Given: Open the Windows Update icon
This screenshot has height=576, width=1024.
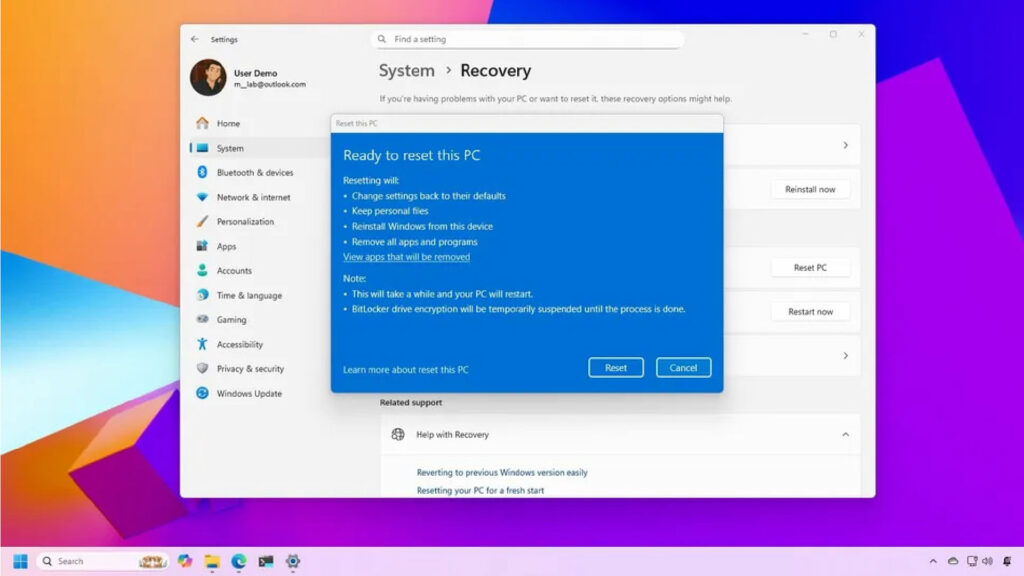Looking at the screenshot, I should tap(202, 393).
